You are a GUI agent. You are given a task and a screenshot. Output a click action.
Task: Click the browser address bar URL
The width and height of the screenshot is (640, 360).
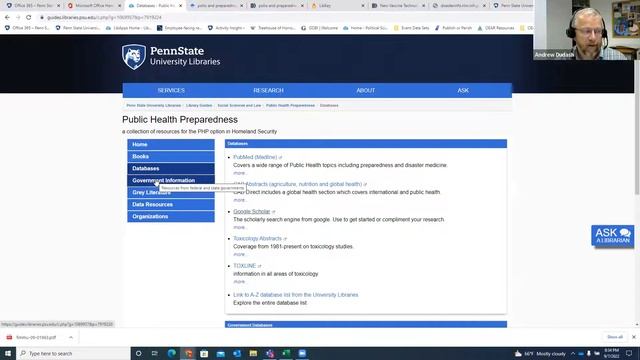[x=104, y=18]
